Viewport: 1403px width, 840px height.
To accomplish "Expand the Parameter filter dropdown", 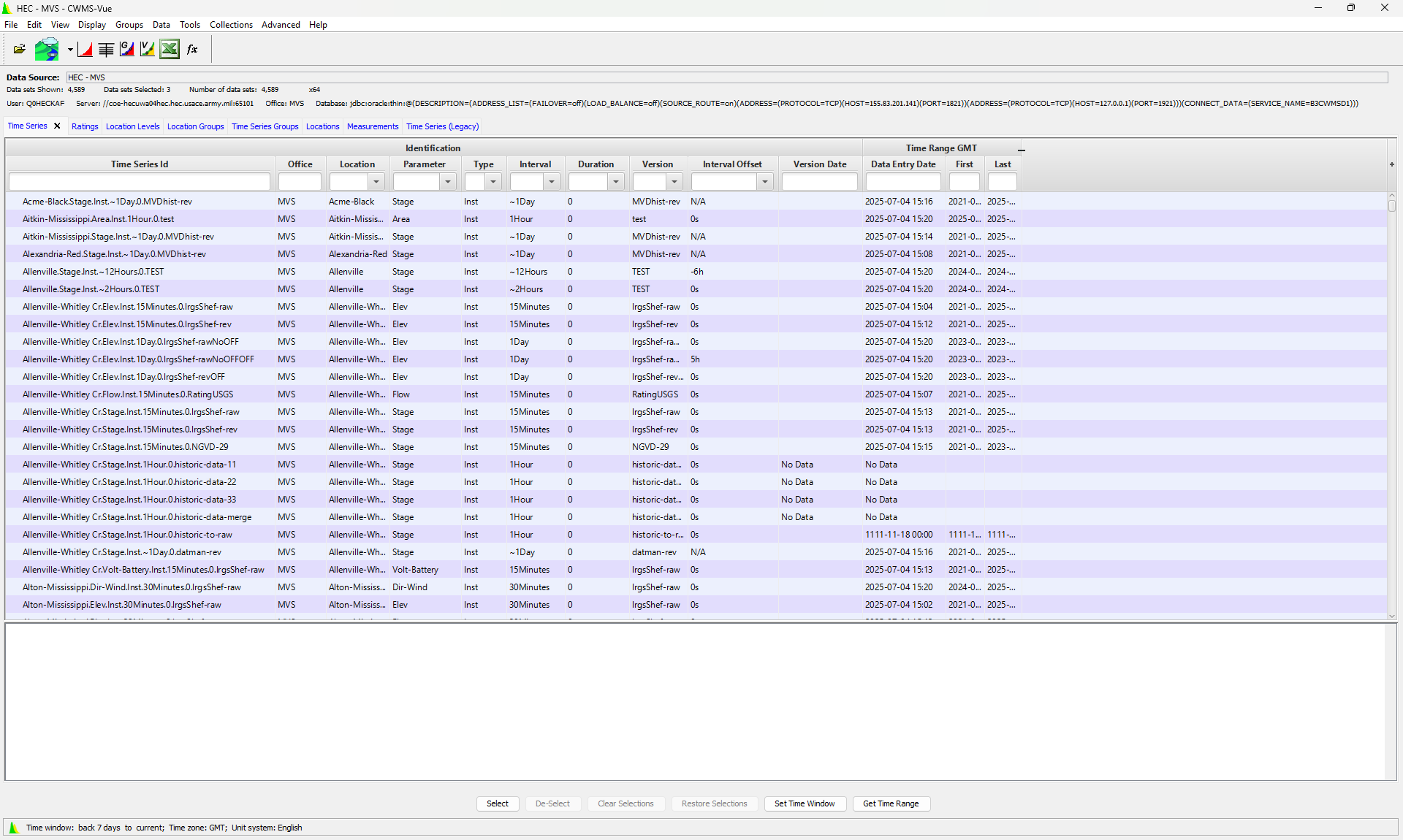I will click(448, 182).
